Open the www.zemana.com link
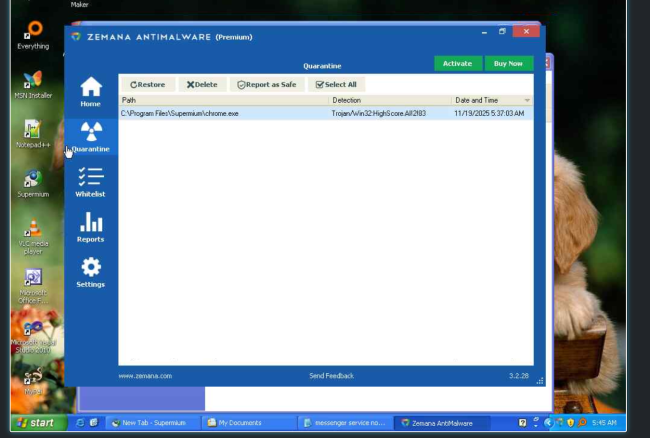Image resolution: width=650 pixels, height=438 pixels. 145,376
